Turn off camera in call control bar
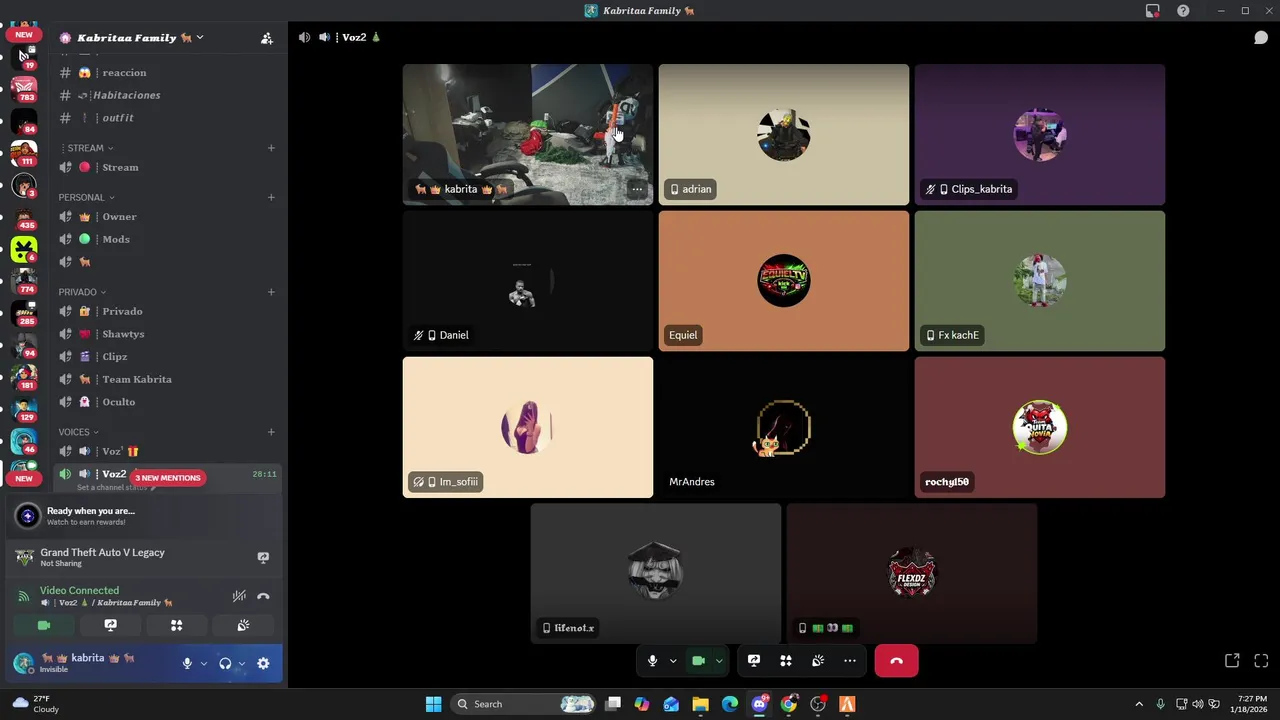This screenshot has height=720, width=1280. pyautogui.click(x=698, y=661)
